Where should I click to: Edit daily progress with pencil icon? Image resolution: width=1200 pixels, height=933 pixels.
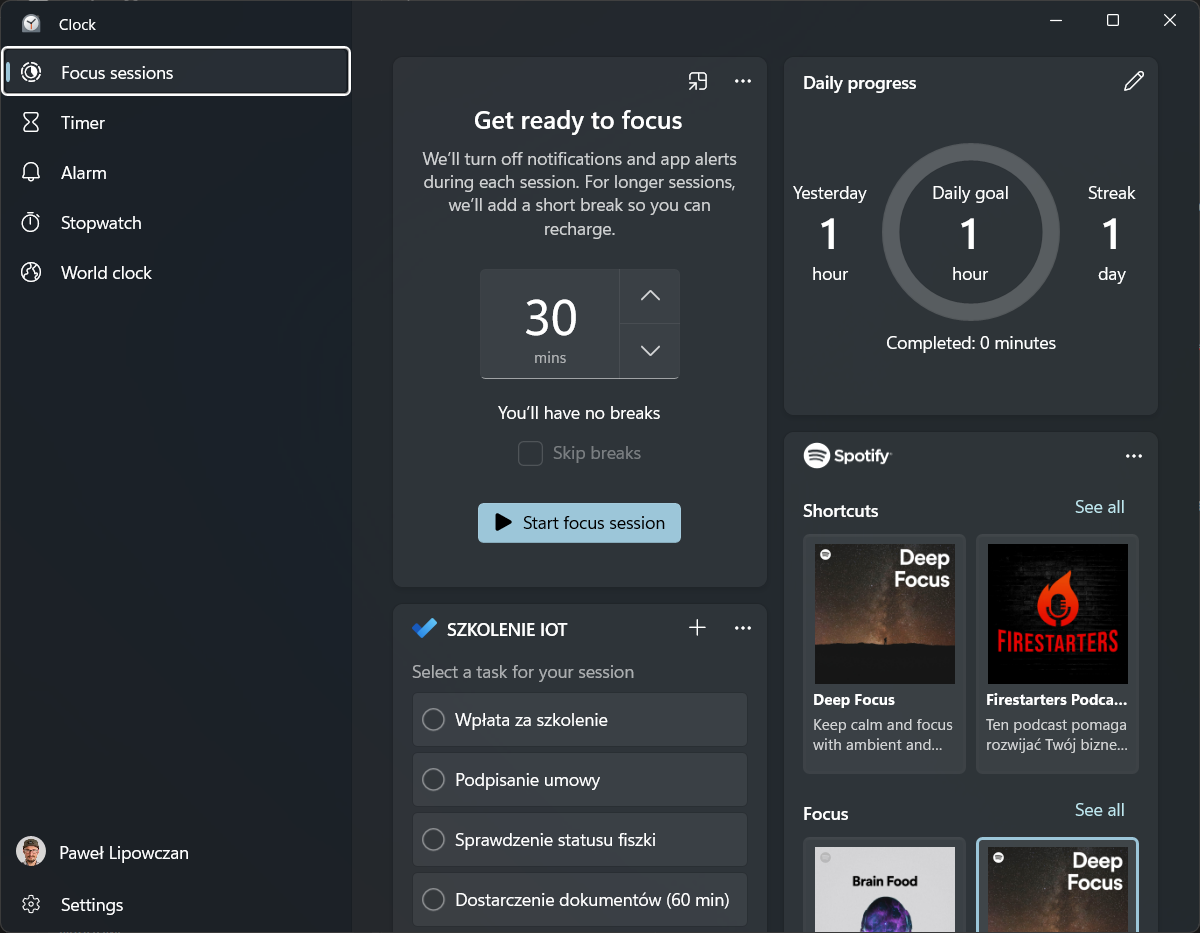click(x=1133, y=82)
